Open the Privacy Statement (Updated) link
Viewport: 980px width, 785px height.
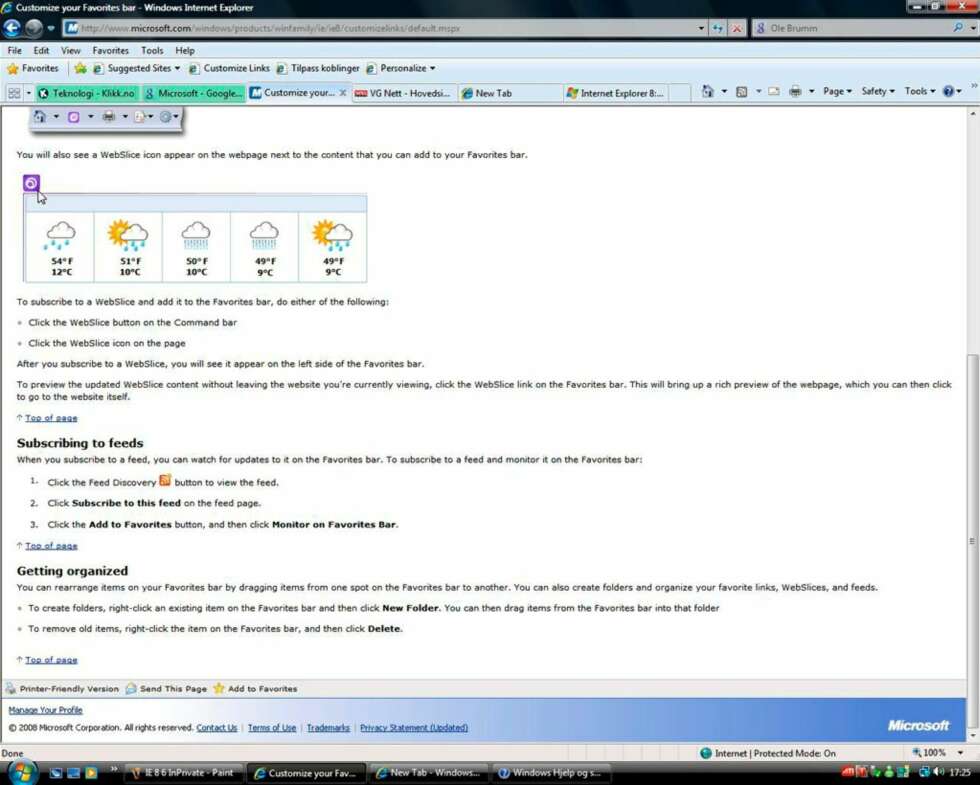click(x=414, y=728)
